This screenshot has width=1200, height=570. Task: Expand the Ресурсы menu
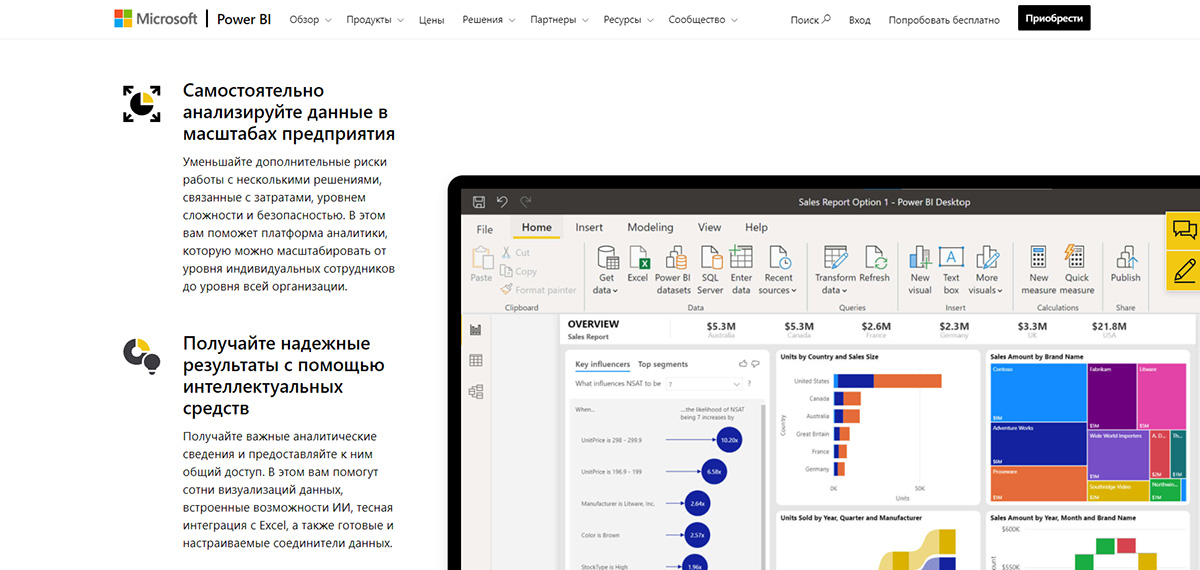(628, 20)
